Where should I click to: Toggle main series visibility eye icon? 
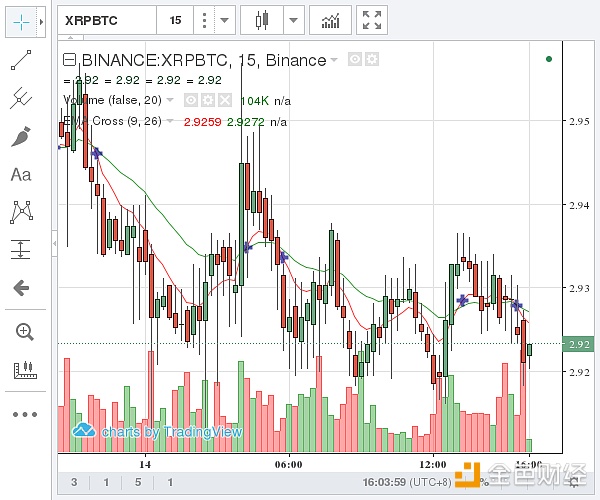click(x=355, y=59)
